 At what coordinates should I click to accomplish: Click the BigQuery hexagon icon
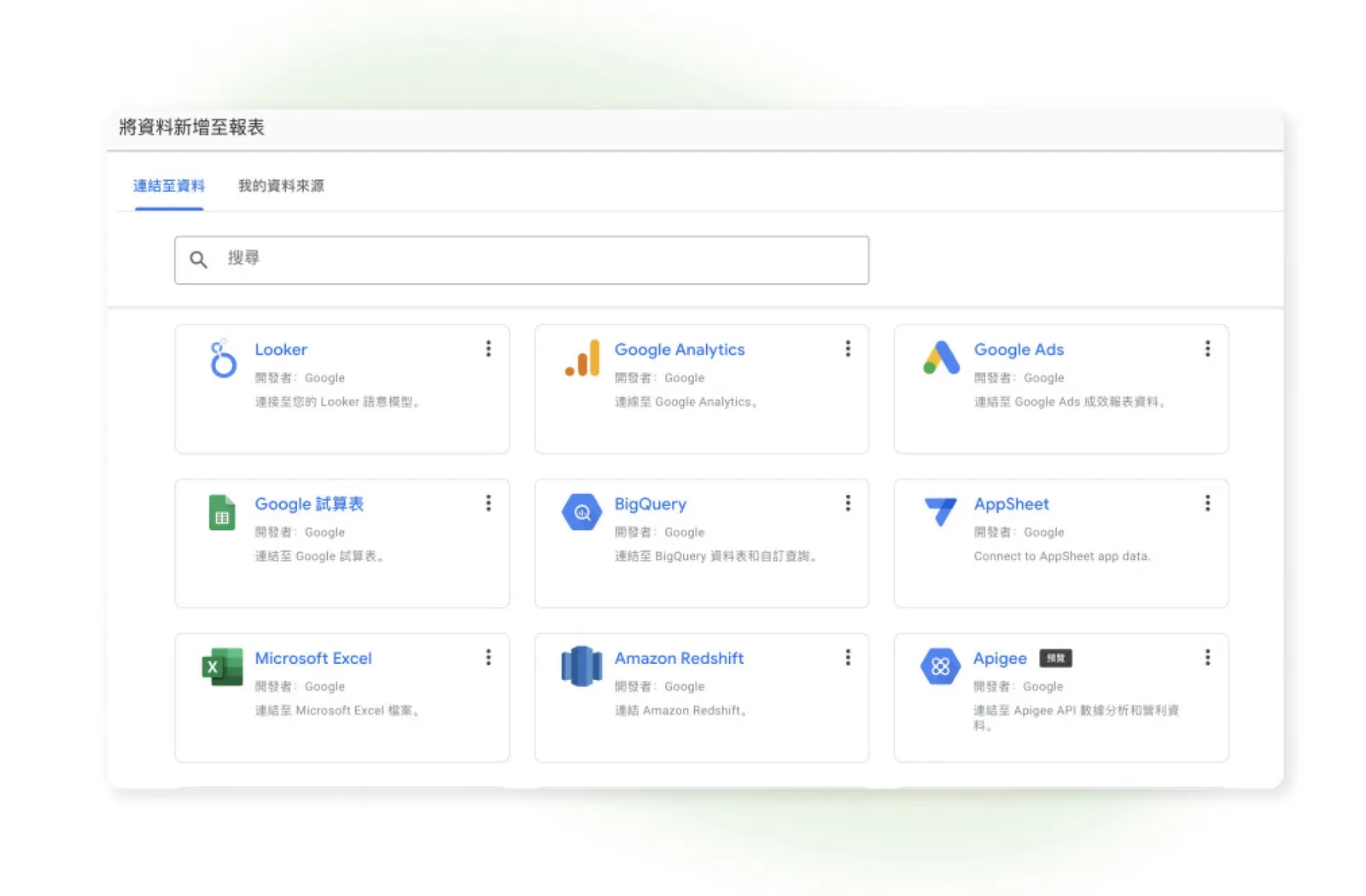click(582, 513)
